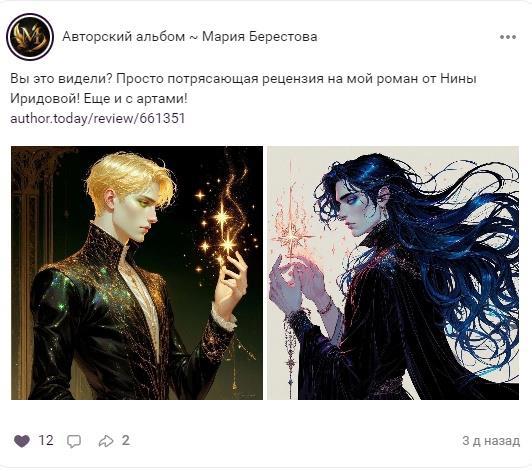Click the post text starting "Вы это видели?"
532x471 pixels.
(x=243, y=79)
